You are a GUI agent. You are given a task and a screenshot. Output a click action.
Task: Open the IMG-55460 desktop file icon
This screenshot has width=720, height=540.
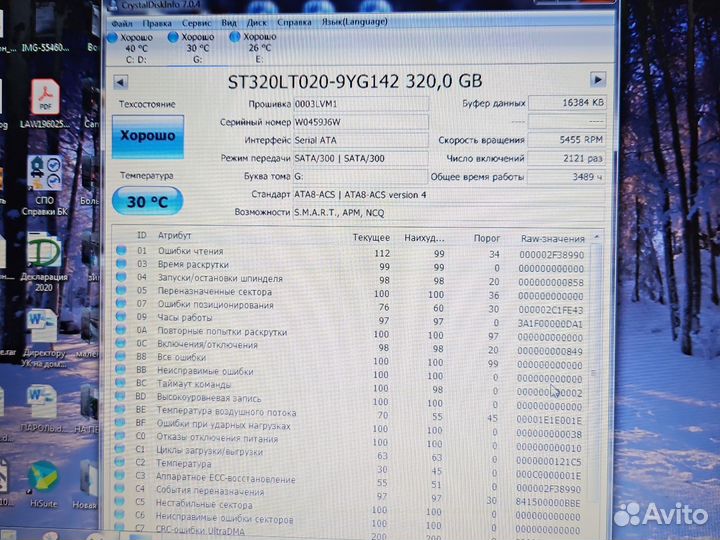45,28
